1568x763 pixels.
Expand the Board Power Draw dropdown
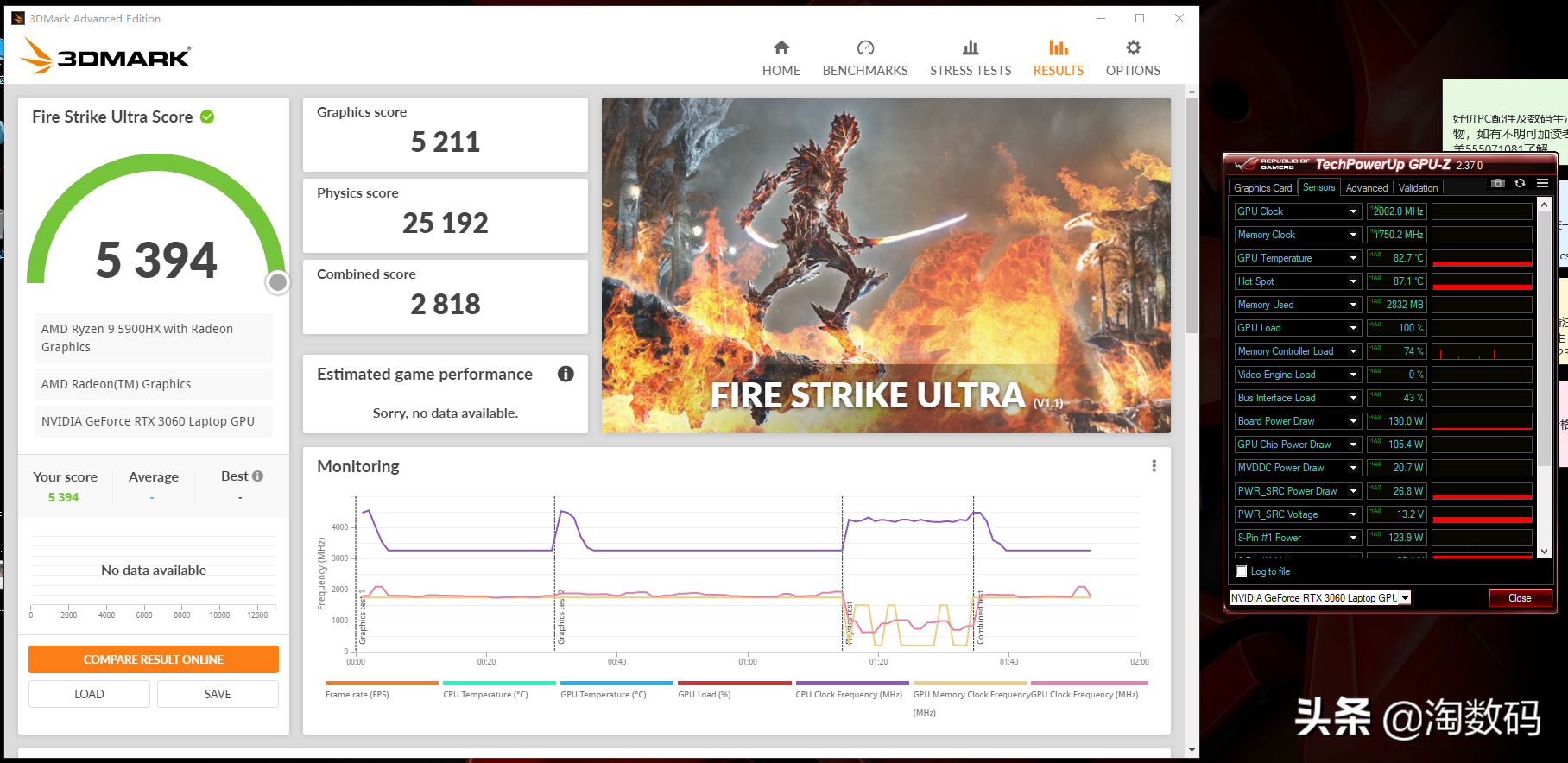pos(1353,421)
